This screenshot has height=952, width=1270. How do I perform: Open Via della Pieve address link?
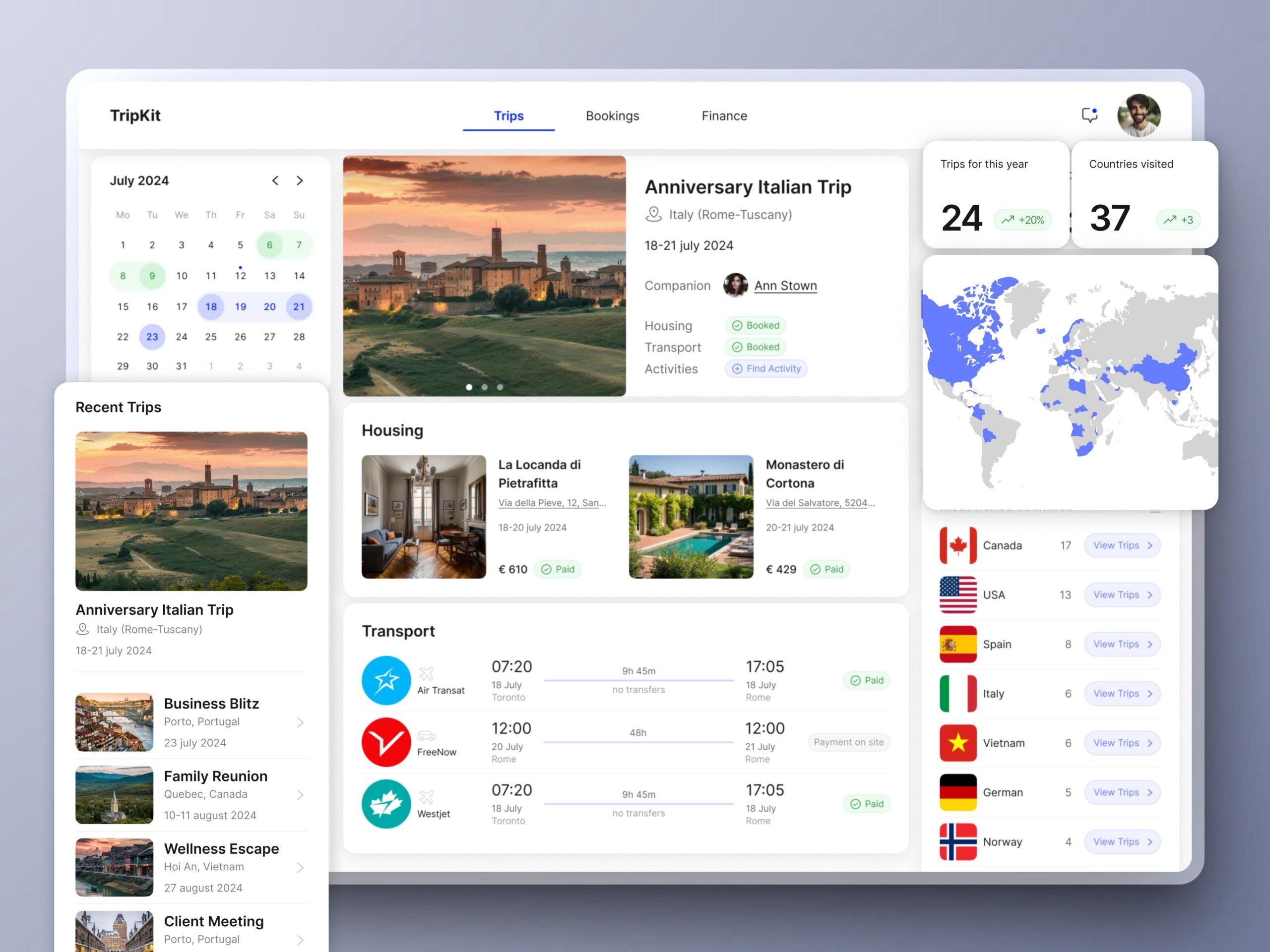(x=552, y=503)
